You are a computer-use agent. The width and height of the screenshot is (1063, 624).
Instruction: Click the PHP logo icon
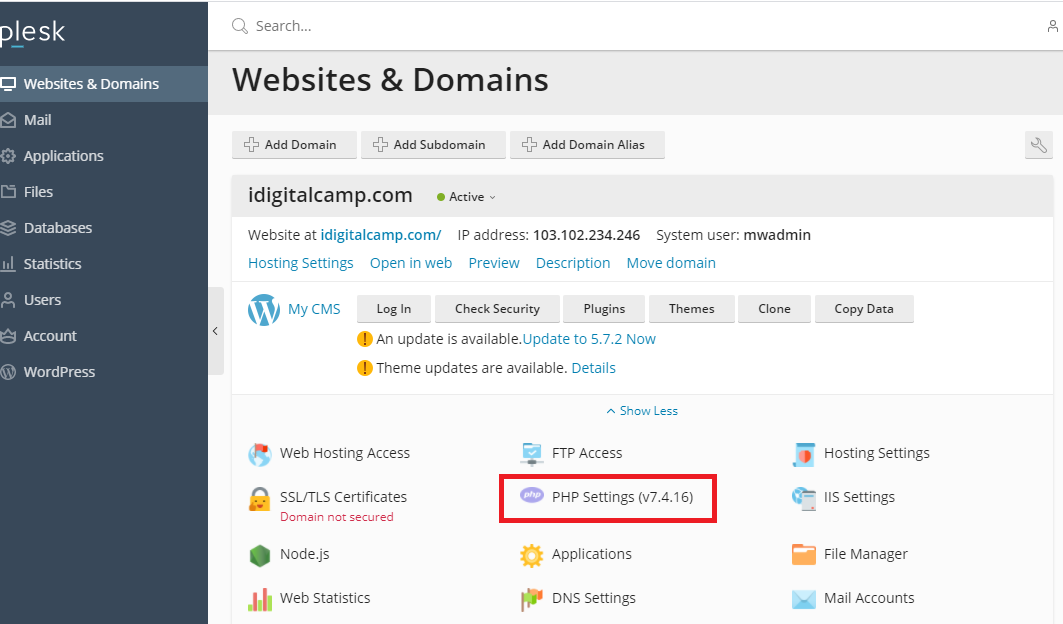[x=532, y=495]
